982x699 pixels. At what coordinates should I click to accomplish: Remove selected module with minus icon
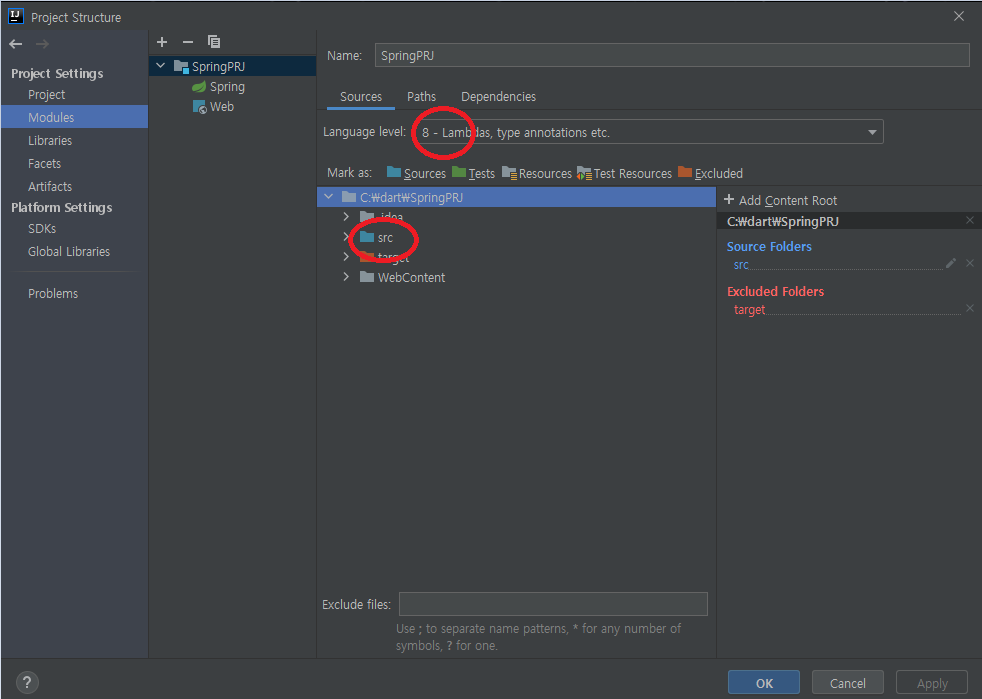point(188,42)
